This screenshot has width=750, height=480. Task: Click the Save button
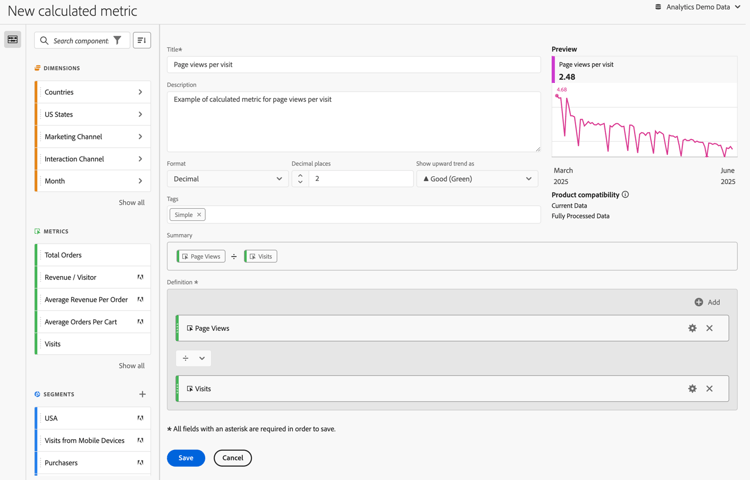coord(186,458)
